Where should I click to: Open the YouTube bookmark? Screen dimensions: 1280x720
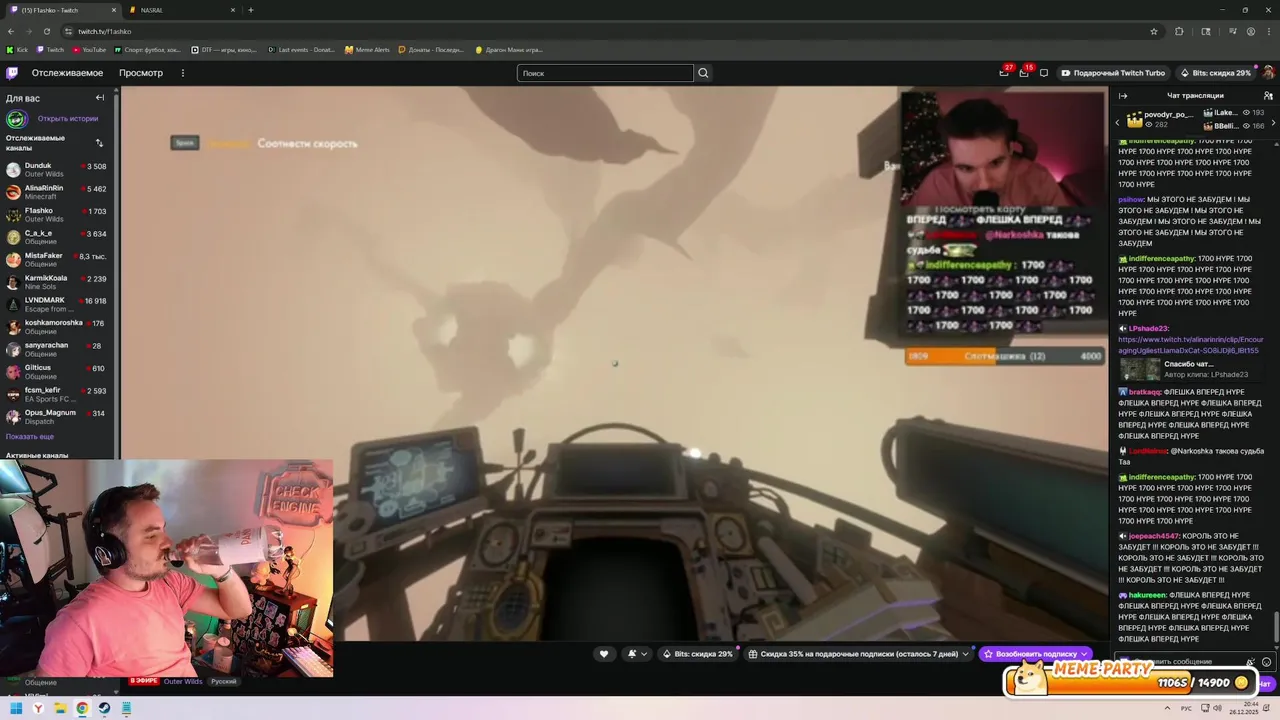click(x=89, y=49)
